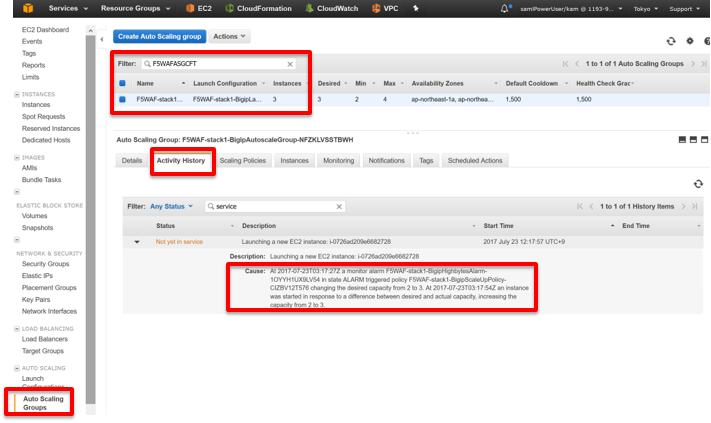Switch to the Activity History tab
711x423 pixels.
click(x=181, y=160)
